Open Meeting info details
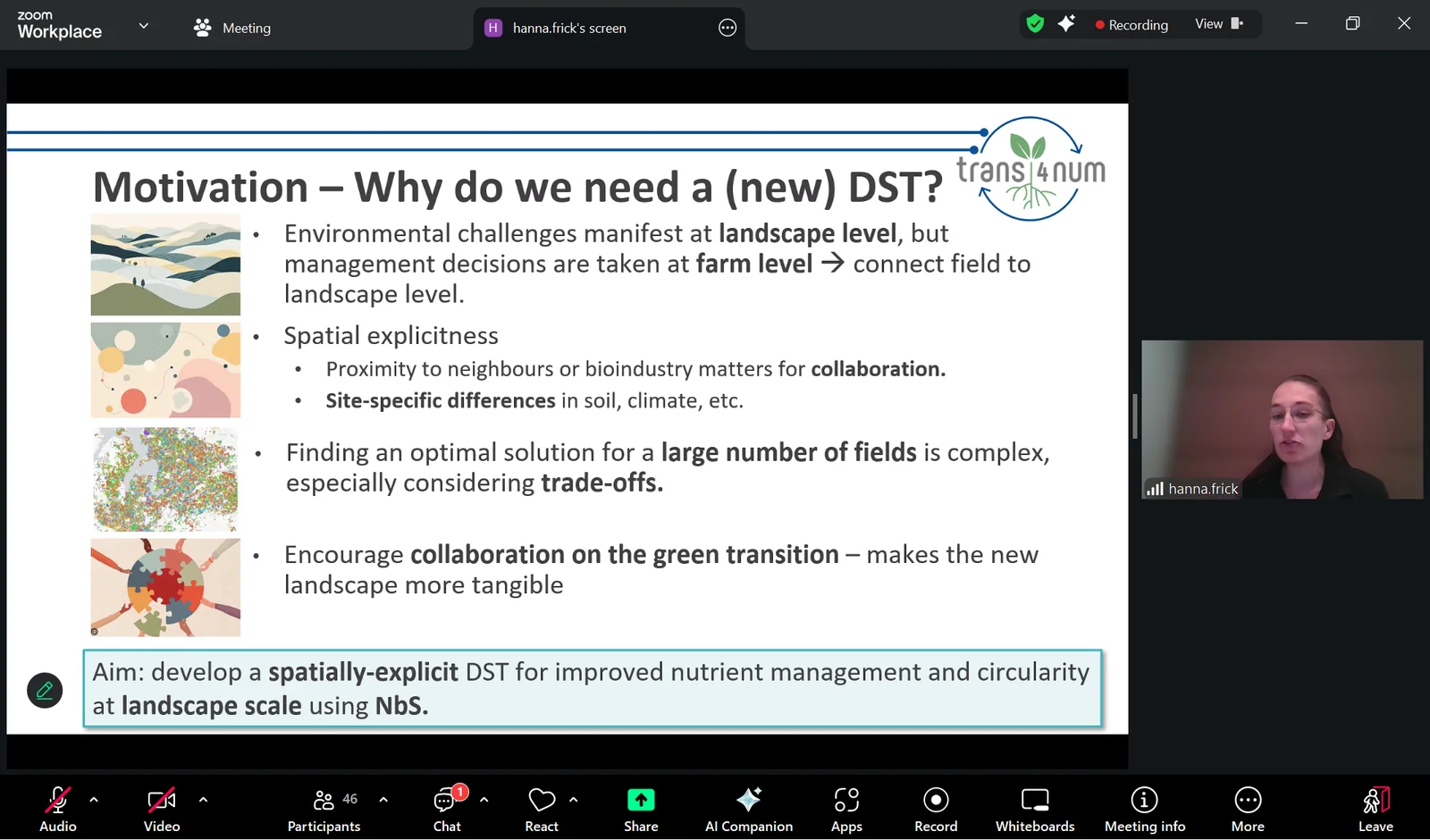Screen dimensions: 1430x840 tap(1144, 807)
